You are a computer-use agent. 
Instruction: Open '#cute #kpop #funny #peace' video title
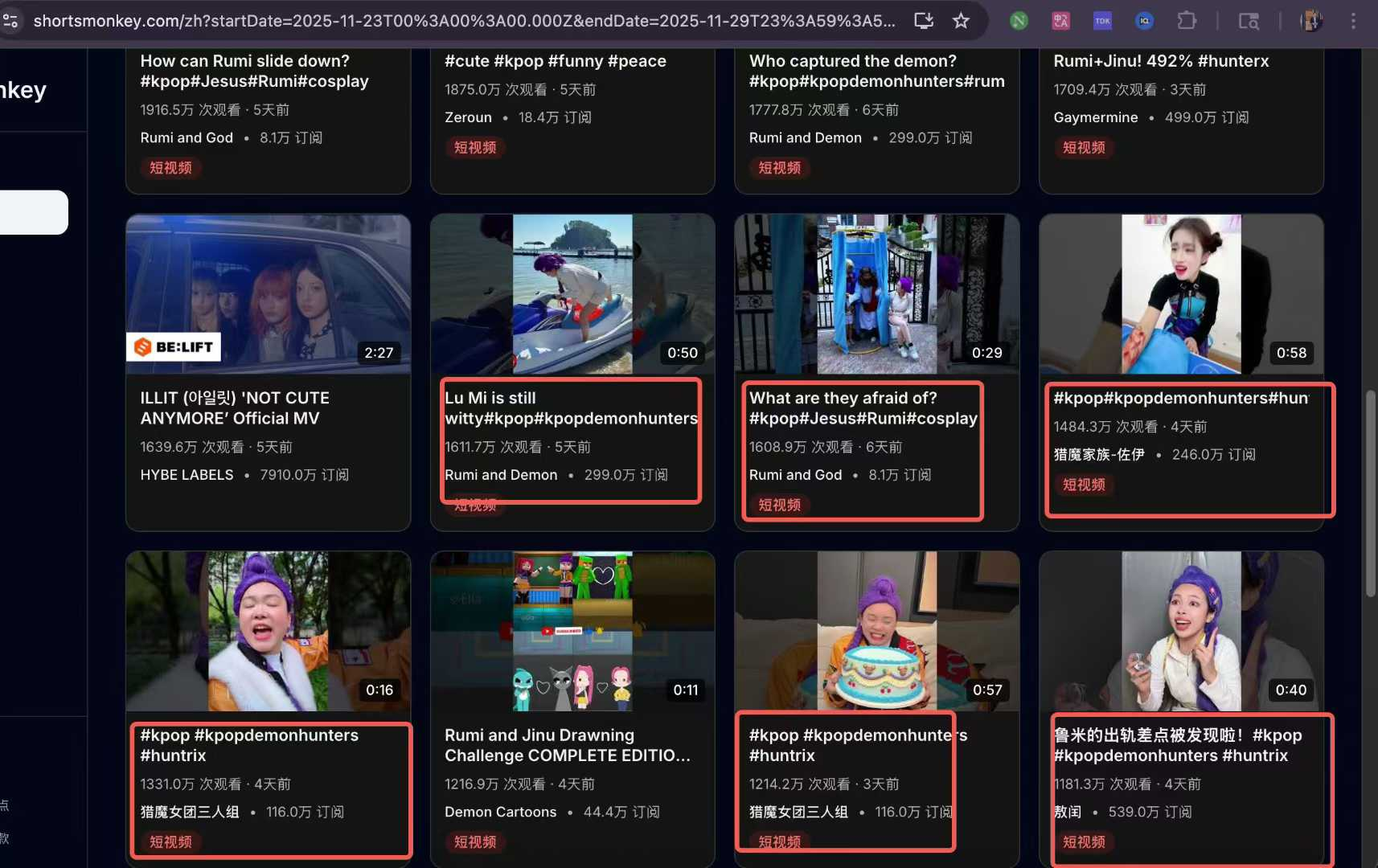click(556, 61)
